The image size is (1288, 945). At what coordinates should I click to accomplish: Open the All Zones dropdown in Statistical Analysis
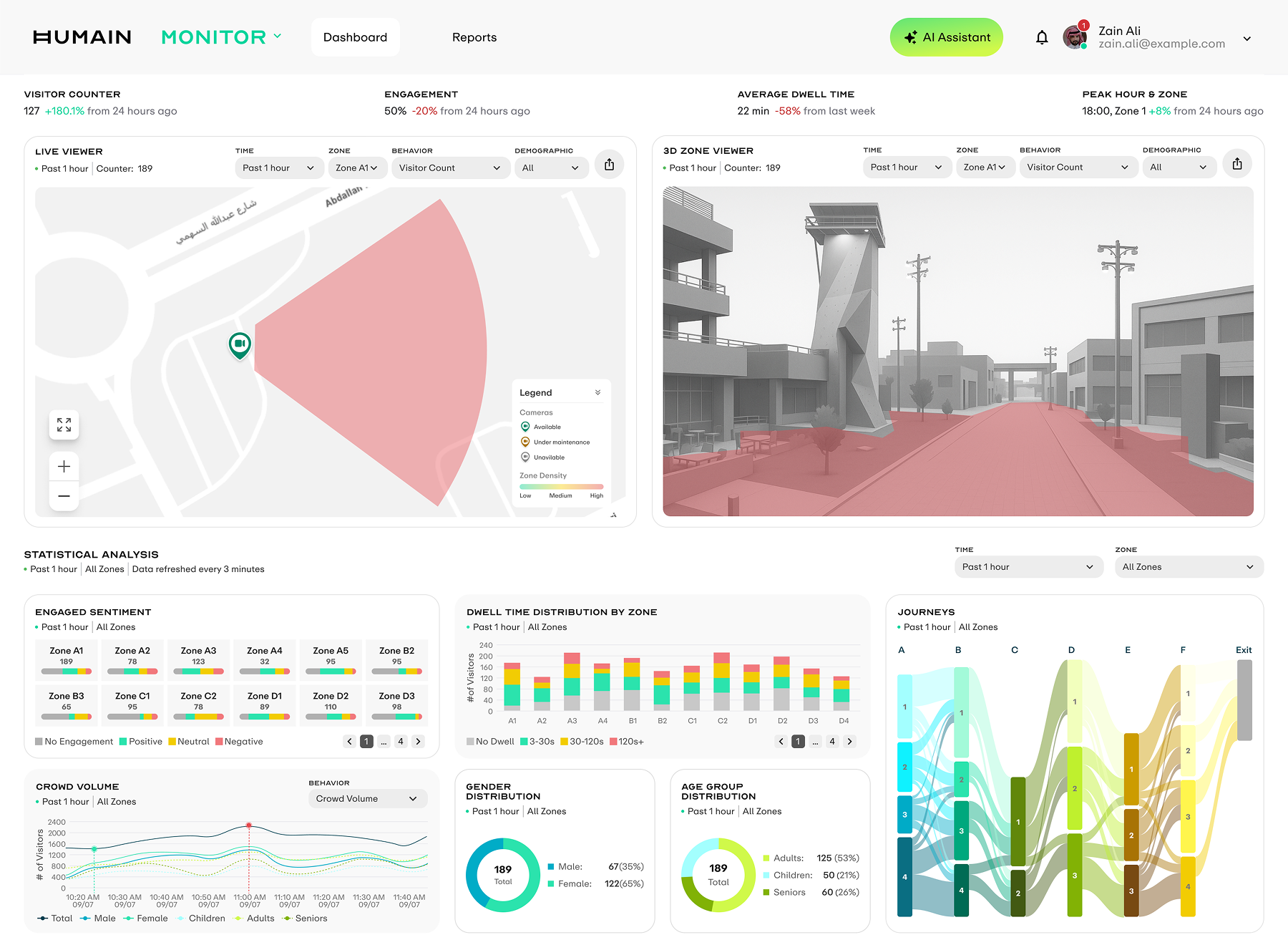[1188, 566]
